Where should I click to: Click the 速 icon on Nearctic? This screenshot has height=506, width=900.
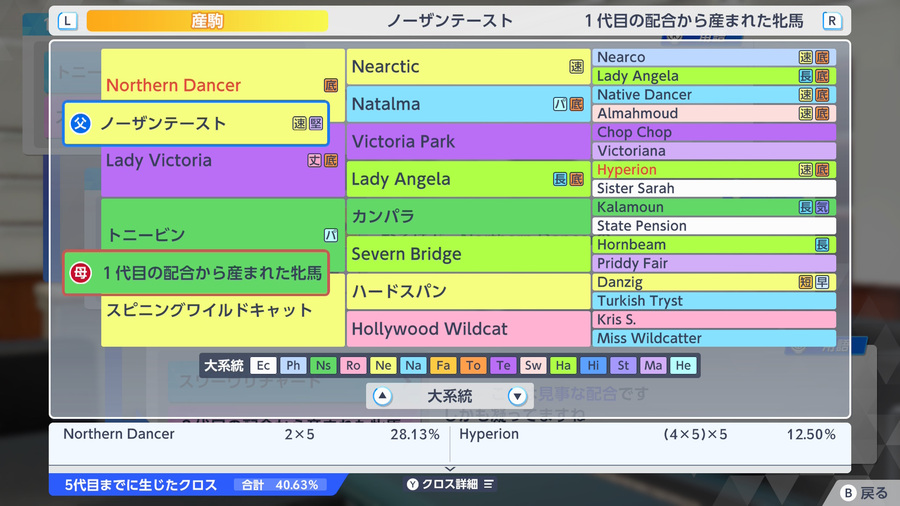point(576,67)
